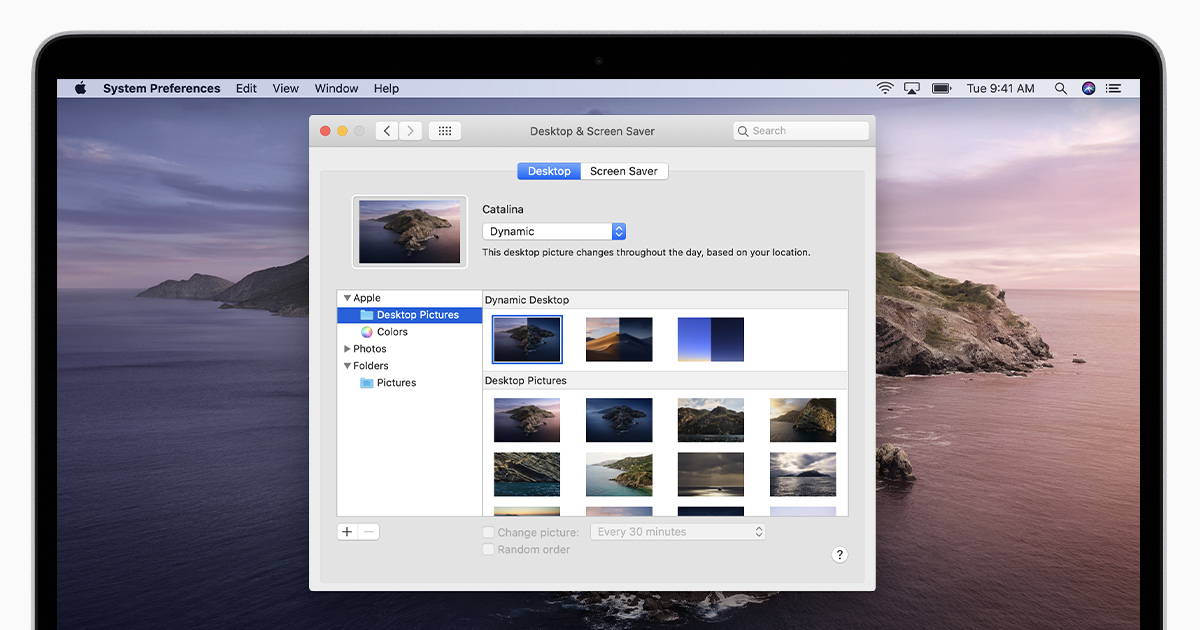Select the Pictures folder in sidebar
1200x630 pixels.
click(396, 383)
